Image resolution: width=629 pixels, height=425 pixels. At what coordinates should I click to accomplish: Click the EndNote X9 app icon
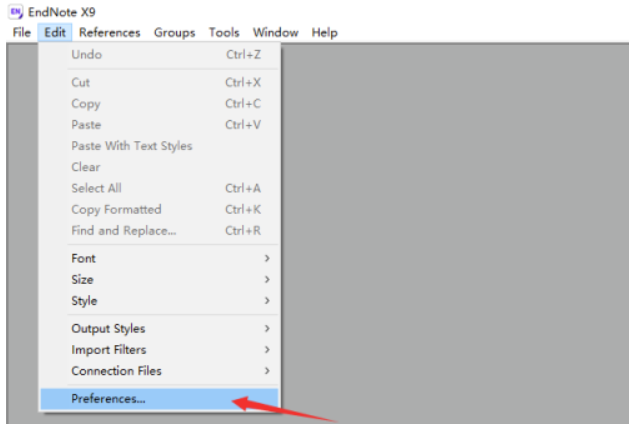(16, 12)
